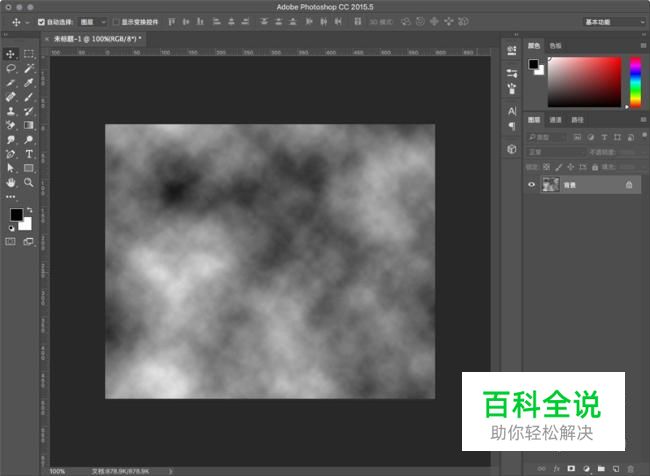Click the Background layer lock icon
Viewport: 650px width, 476px height.
pyautogui.click(x=628, y=185)
